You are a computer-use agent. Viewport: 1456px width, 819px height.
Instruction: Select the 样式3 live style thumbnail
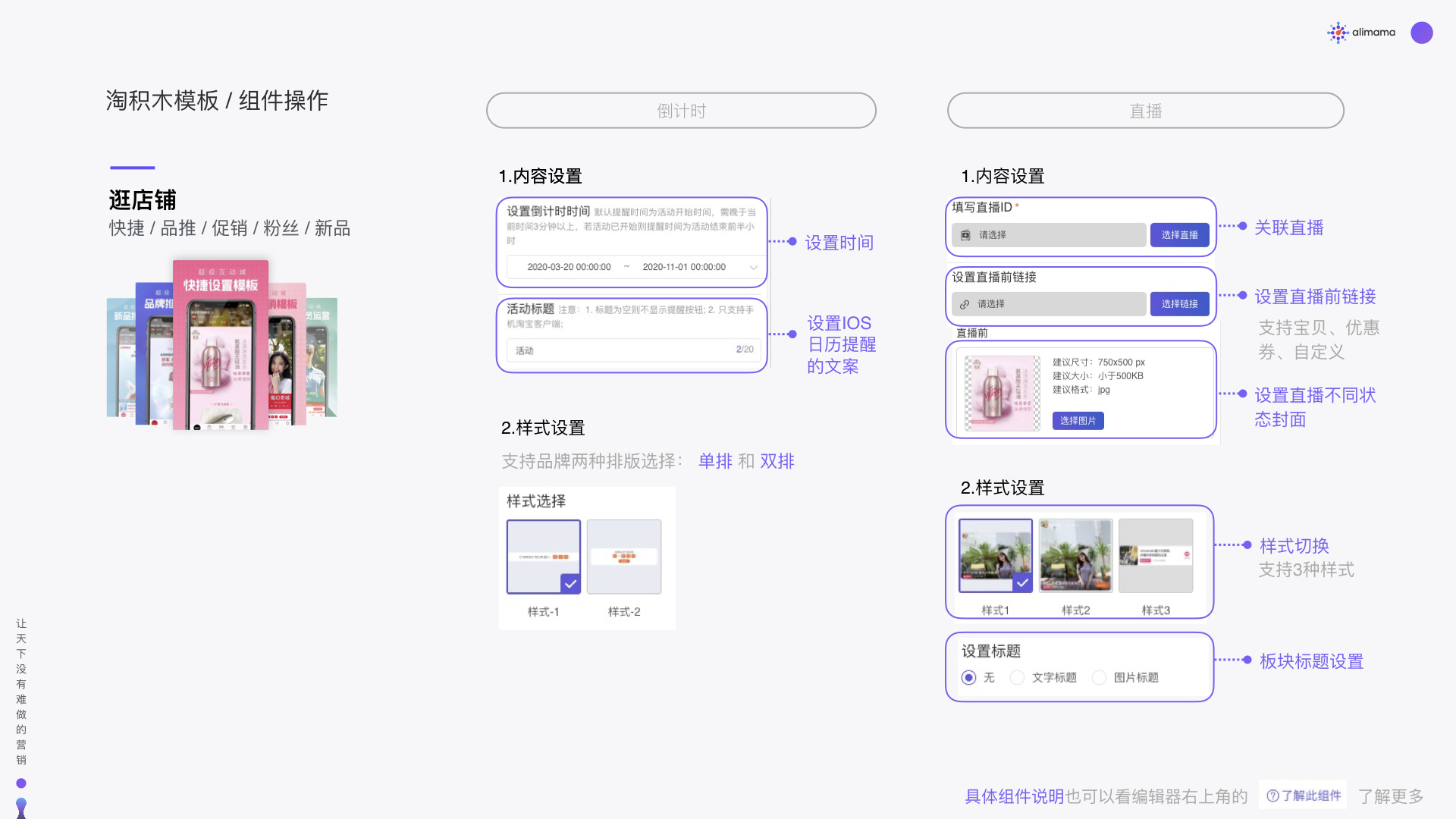pyautogui.click(x=1156, y=556)
